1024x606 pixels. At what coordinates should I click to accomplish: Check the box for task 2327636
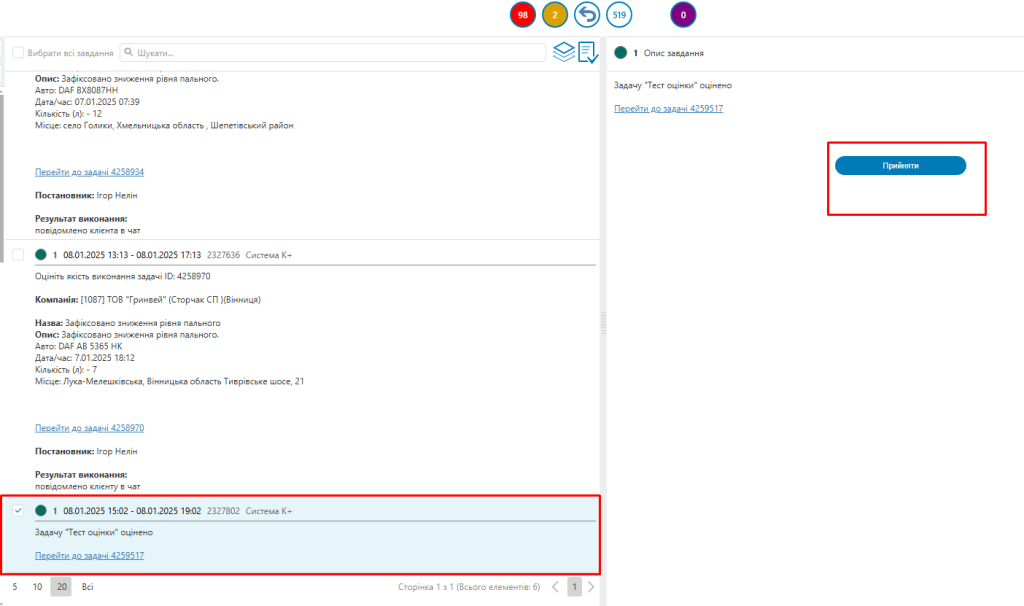(18, 255)
